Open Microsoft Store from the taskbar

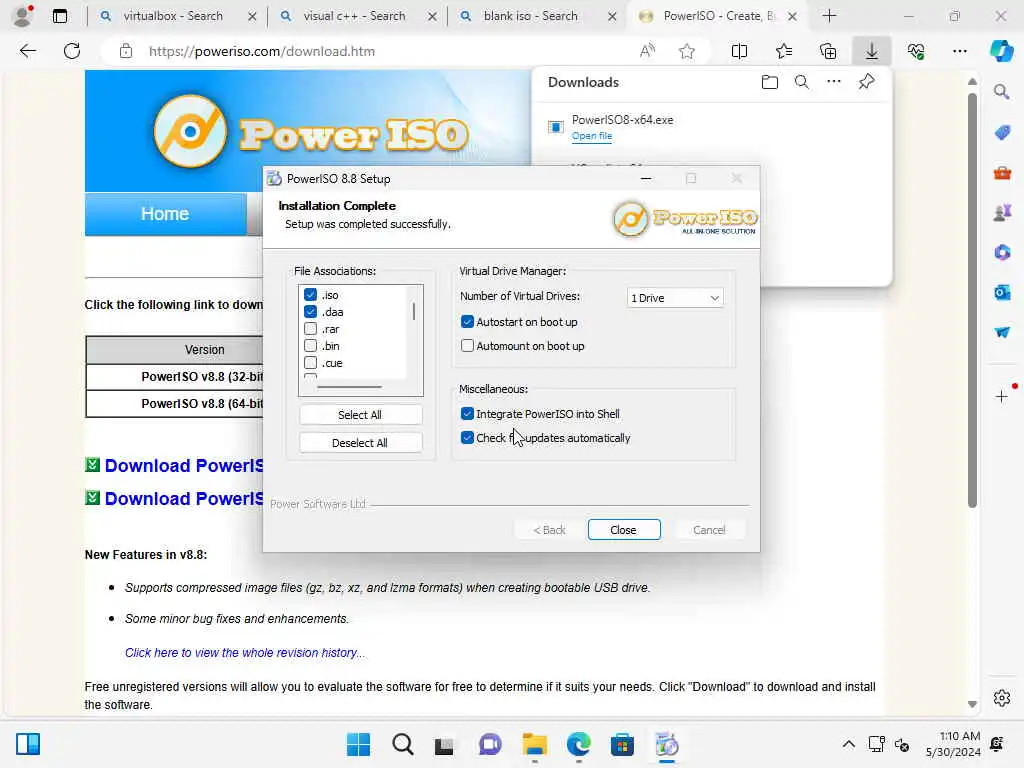tap(622, 744)
